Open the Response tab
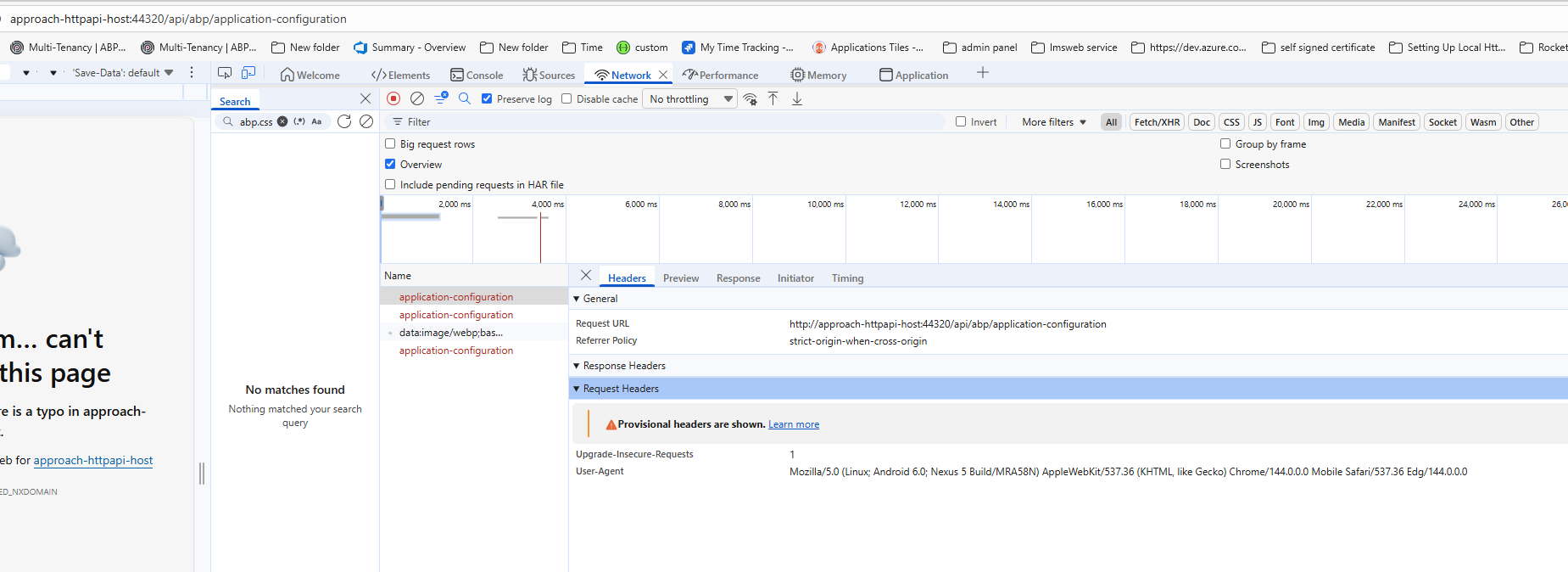Viewport: 1568px width, 572px height. [738, 278]
